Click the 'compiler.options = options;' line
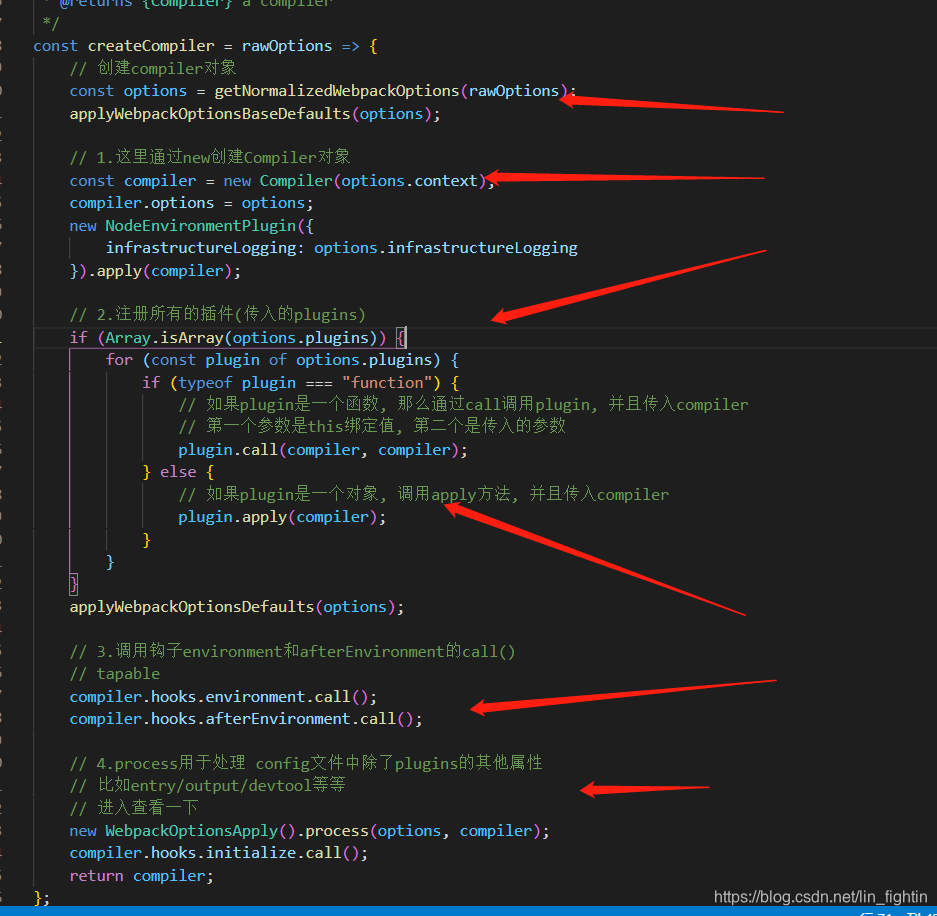The image size is (937, 916). [191, 203]
